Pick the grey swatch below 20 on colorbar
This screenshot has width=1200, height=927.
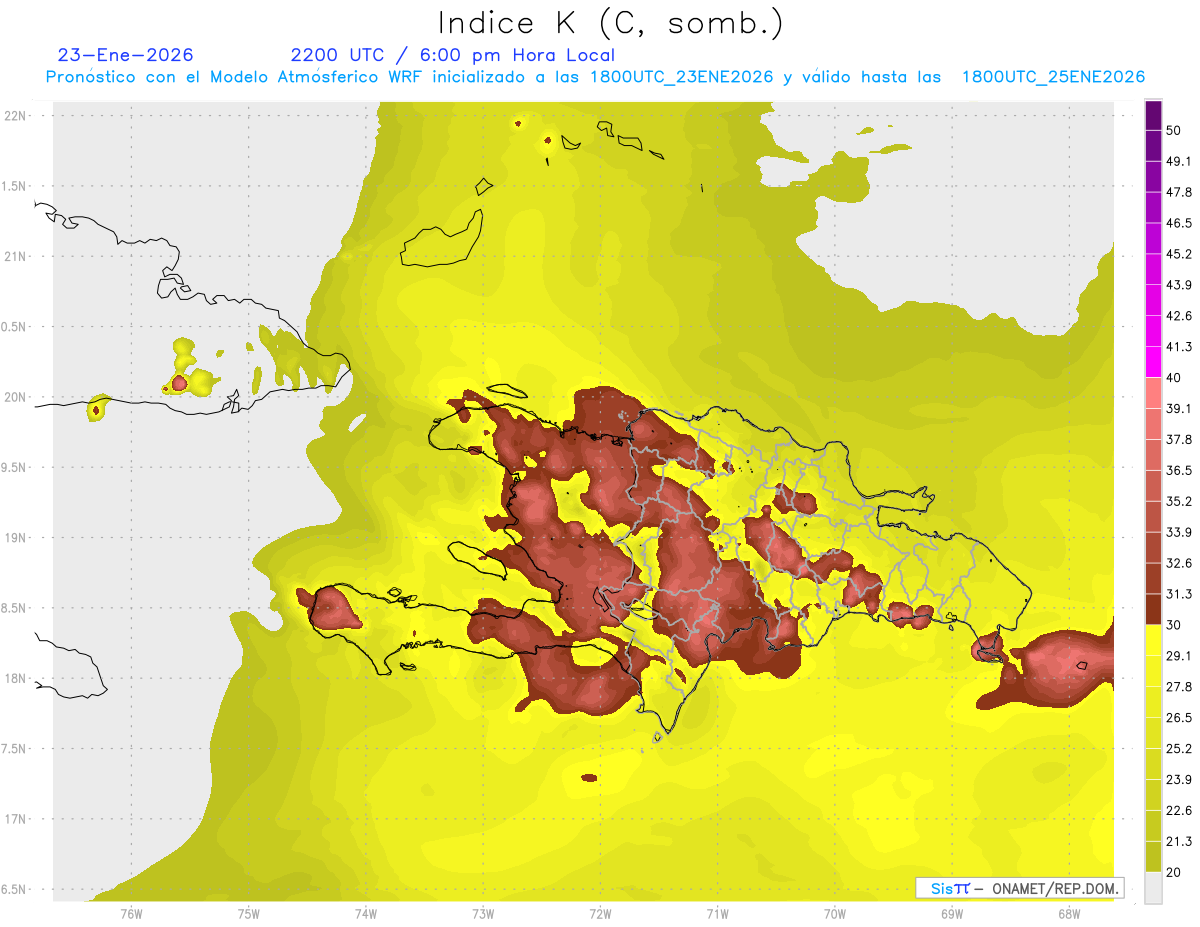[x=1153, y=888]
